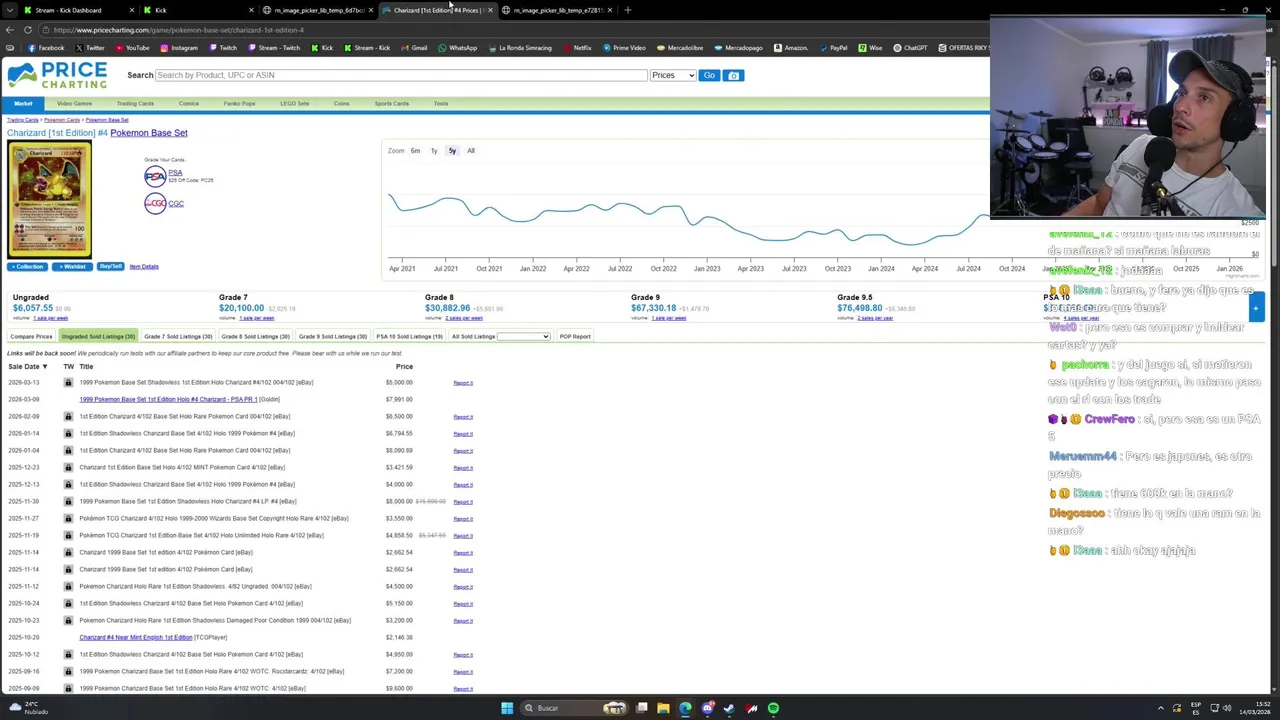Open the WhatsApp bookmark
Screen dimensions: 1280x720
[x=458, y=48]
